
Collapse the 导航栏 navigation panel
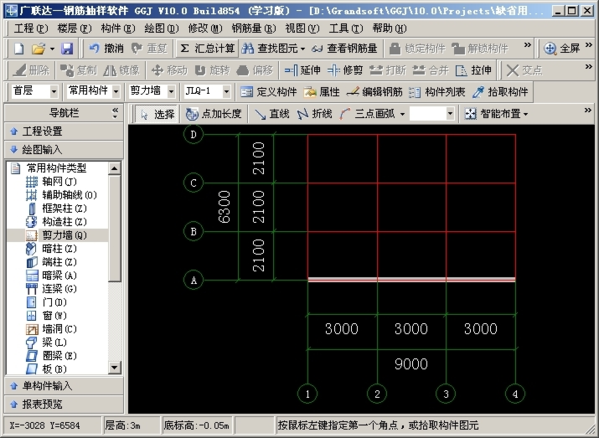[115, 113]
